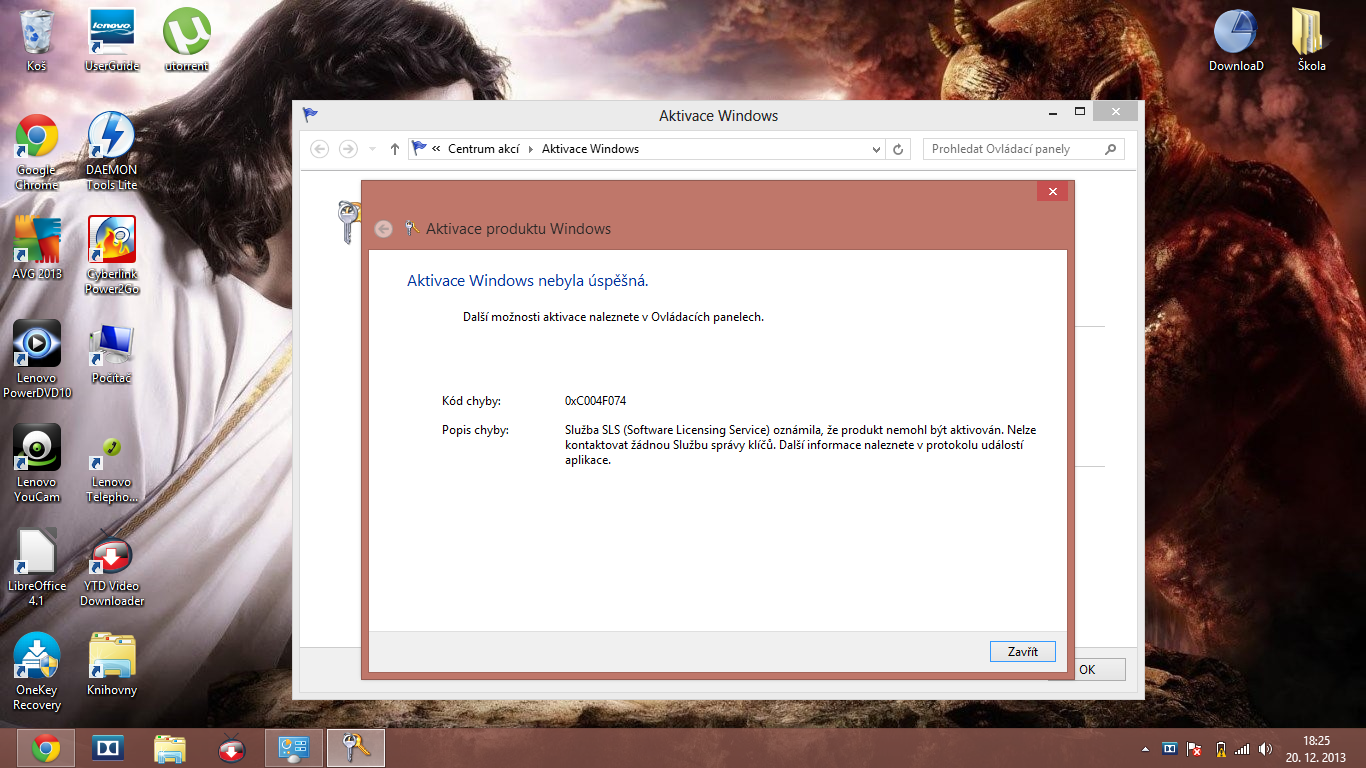Click the back arrow in the activation dialog
The height and width of the screenshot is (768, 1366).
coord(383,229)
